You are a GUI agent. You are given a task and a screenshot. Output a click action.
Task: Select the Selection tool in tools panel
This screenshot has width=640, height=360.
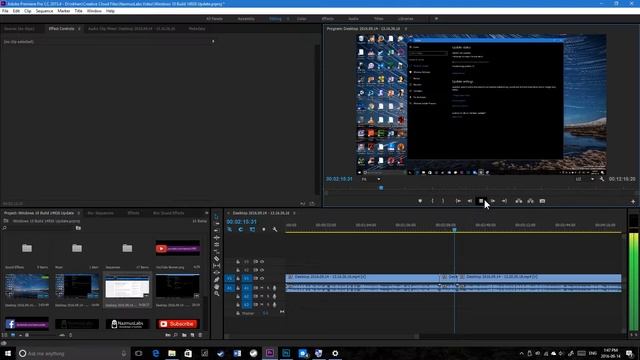pyautogui.click(x=217, y=217)
